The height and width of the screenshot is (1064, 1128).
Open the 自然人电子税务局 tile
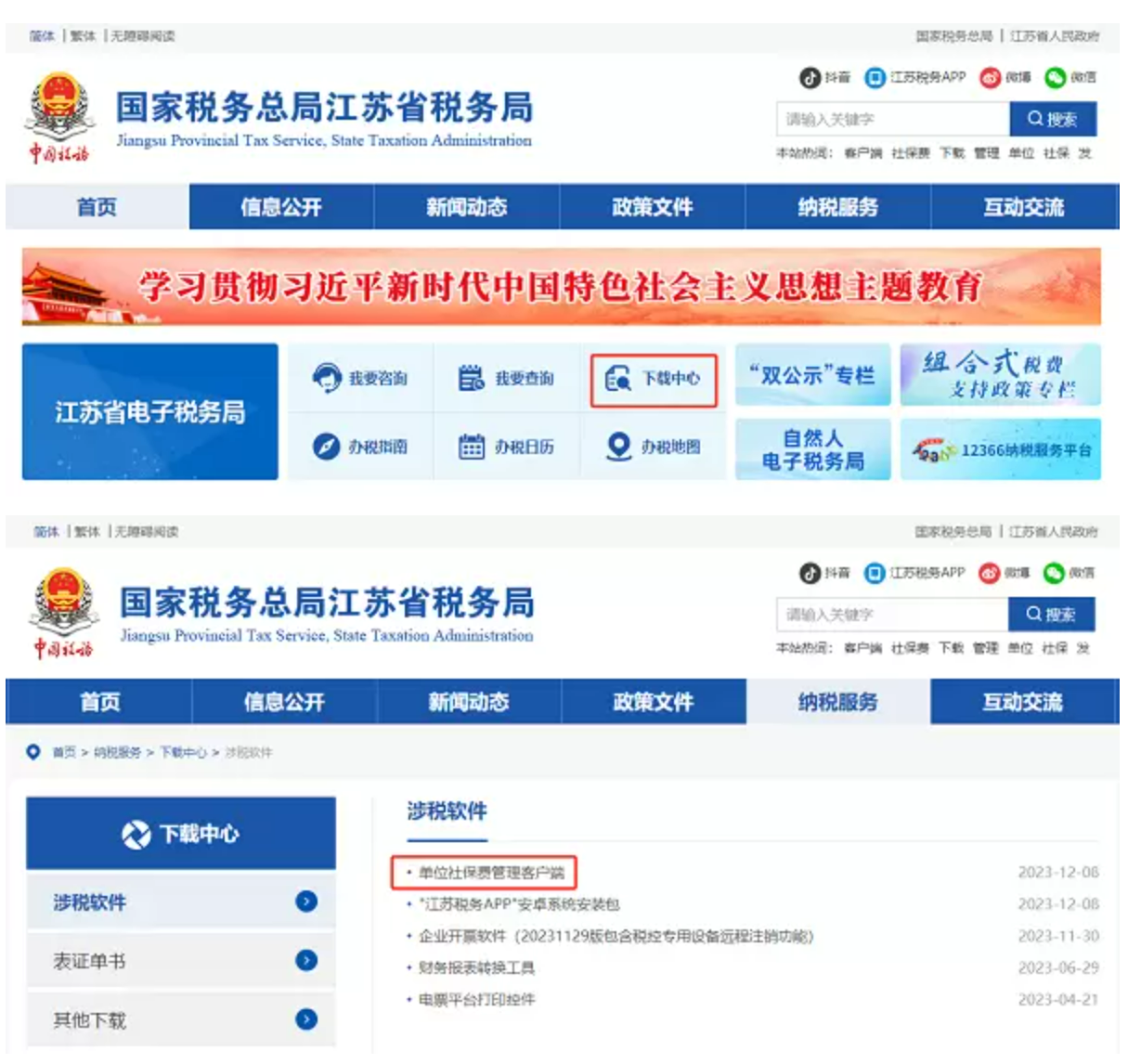coord(813,449)
